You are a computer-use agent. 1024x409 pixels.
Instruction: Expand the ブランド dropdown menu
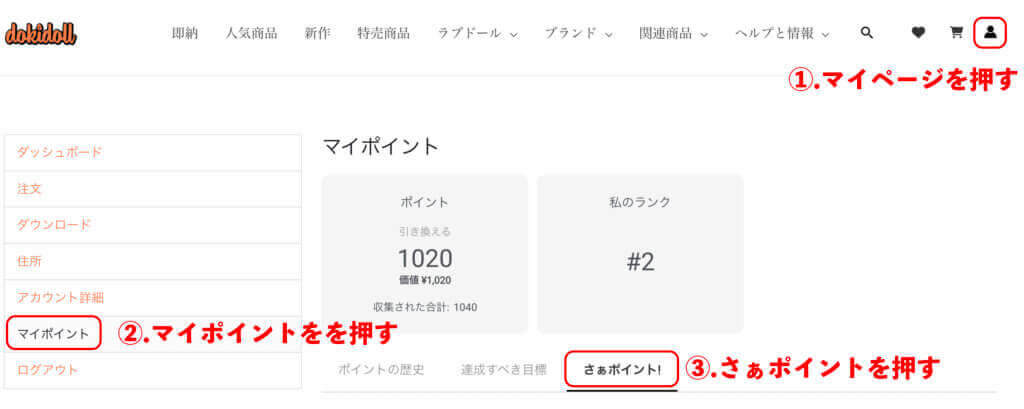578,33
